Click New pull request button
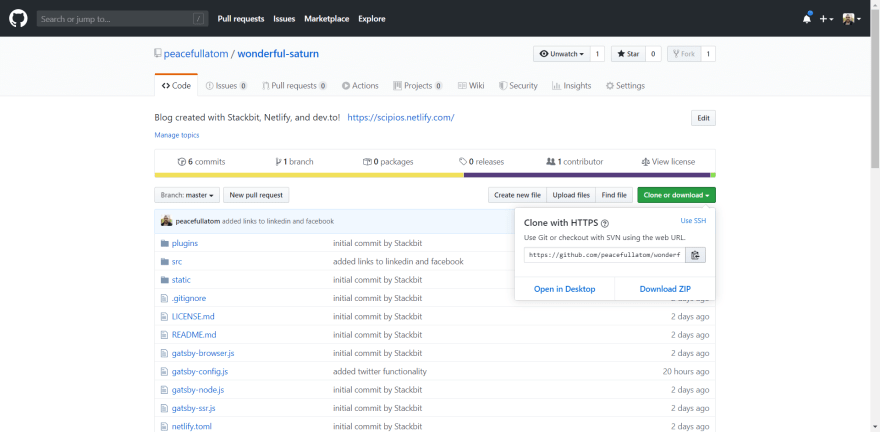This screenshot has height=432, width=880. pyautogui.click(x=256, y=195)
